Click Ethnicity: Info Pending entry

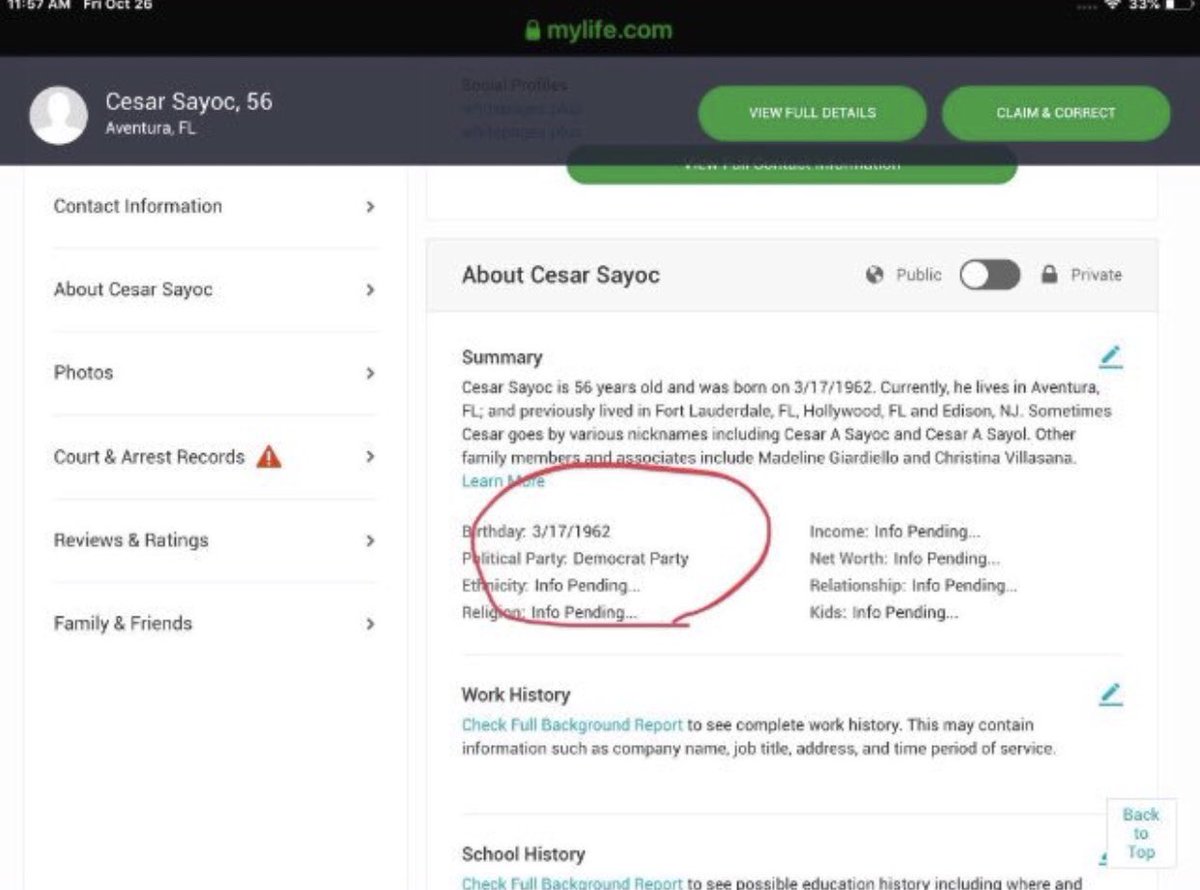point(551,586)
